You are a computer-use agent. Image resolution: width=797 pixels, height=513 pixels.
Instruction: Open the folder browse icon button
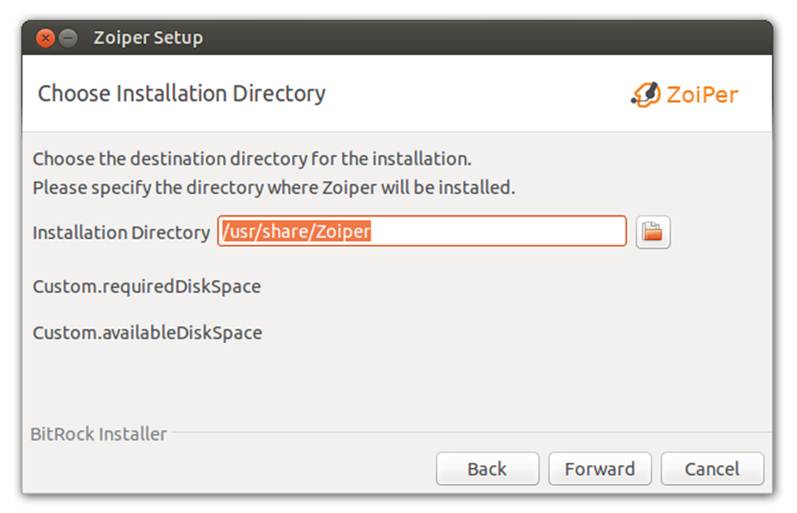(x=653, y=232)
